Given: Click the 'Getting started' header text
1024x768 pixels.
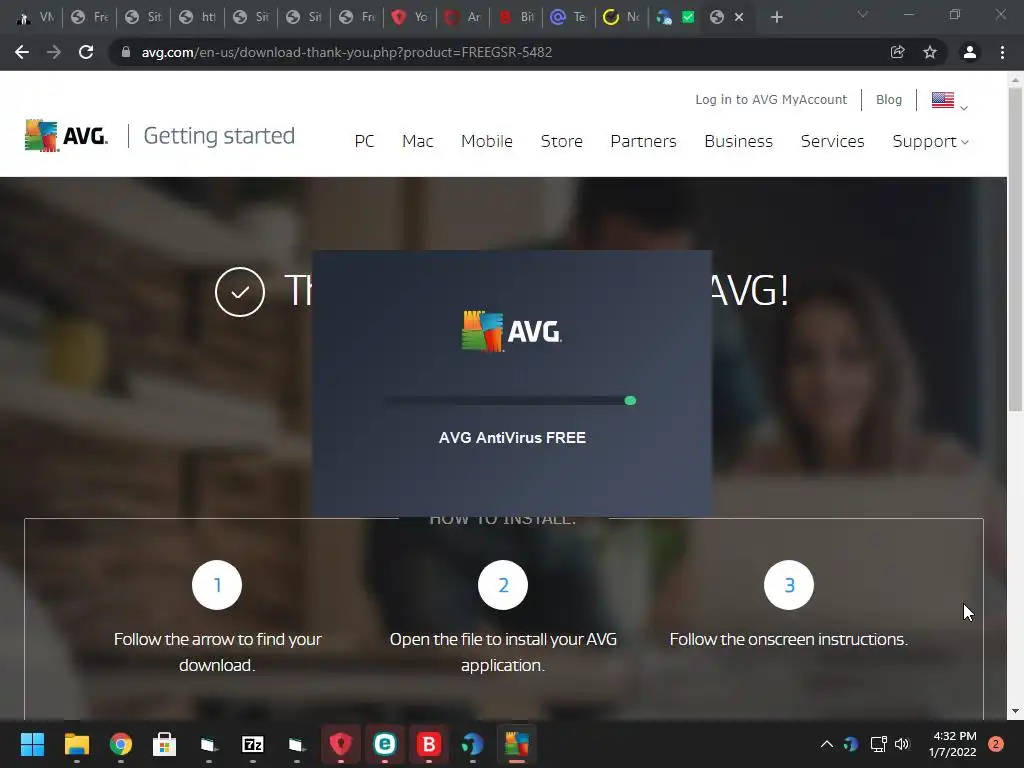Looking at the screenshot, I should [219, 136].
